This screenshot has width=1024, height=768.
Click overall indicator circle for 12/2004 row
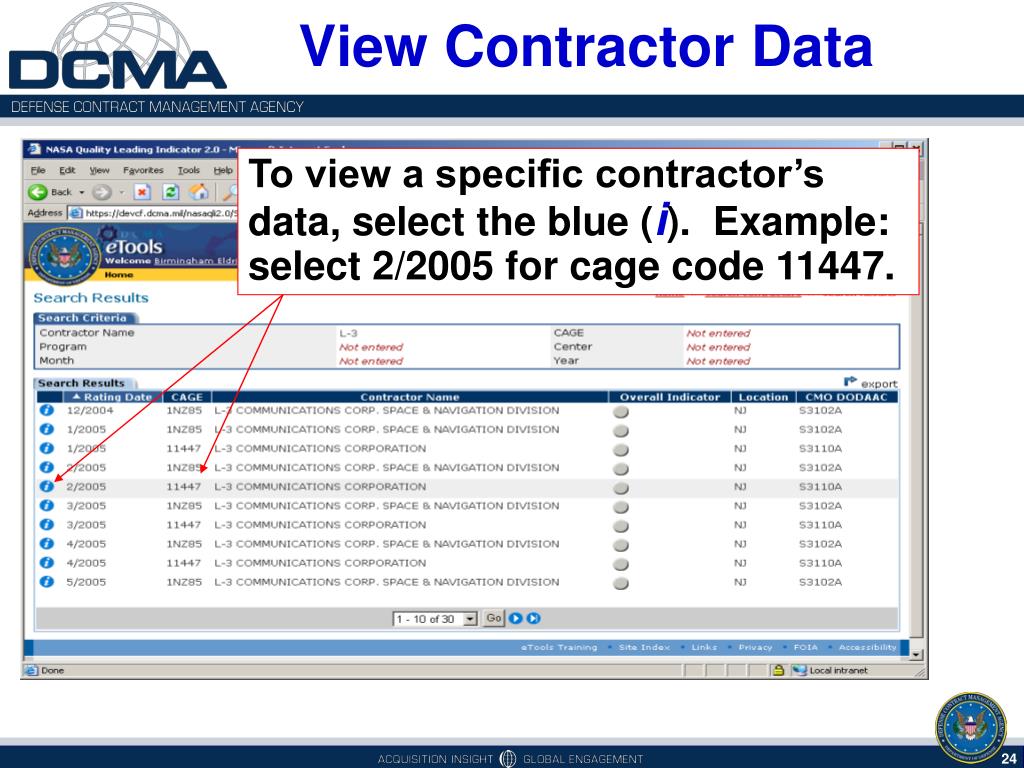point(621,411)
